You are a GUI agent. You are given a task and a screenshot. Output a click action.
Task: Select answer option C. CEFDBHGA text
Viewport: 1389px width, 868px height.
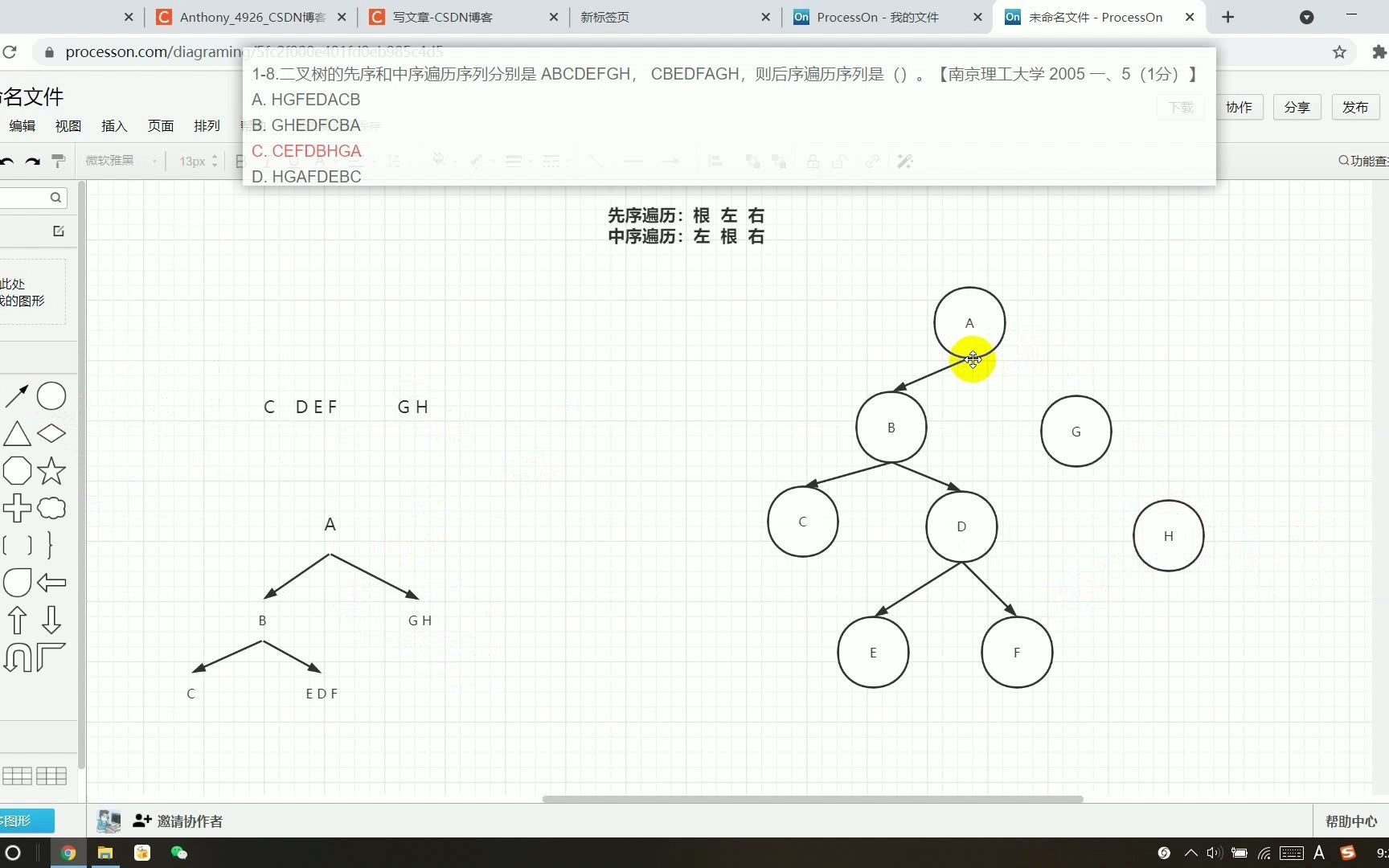coord(306,151)
